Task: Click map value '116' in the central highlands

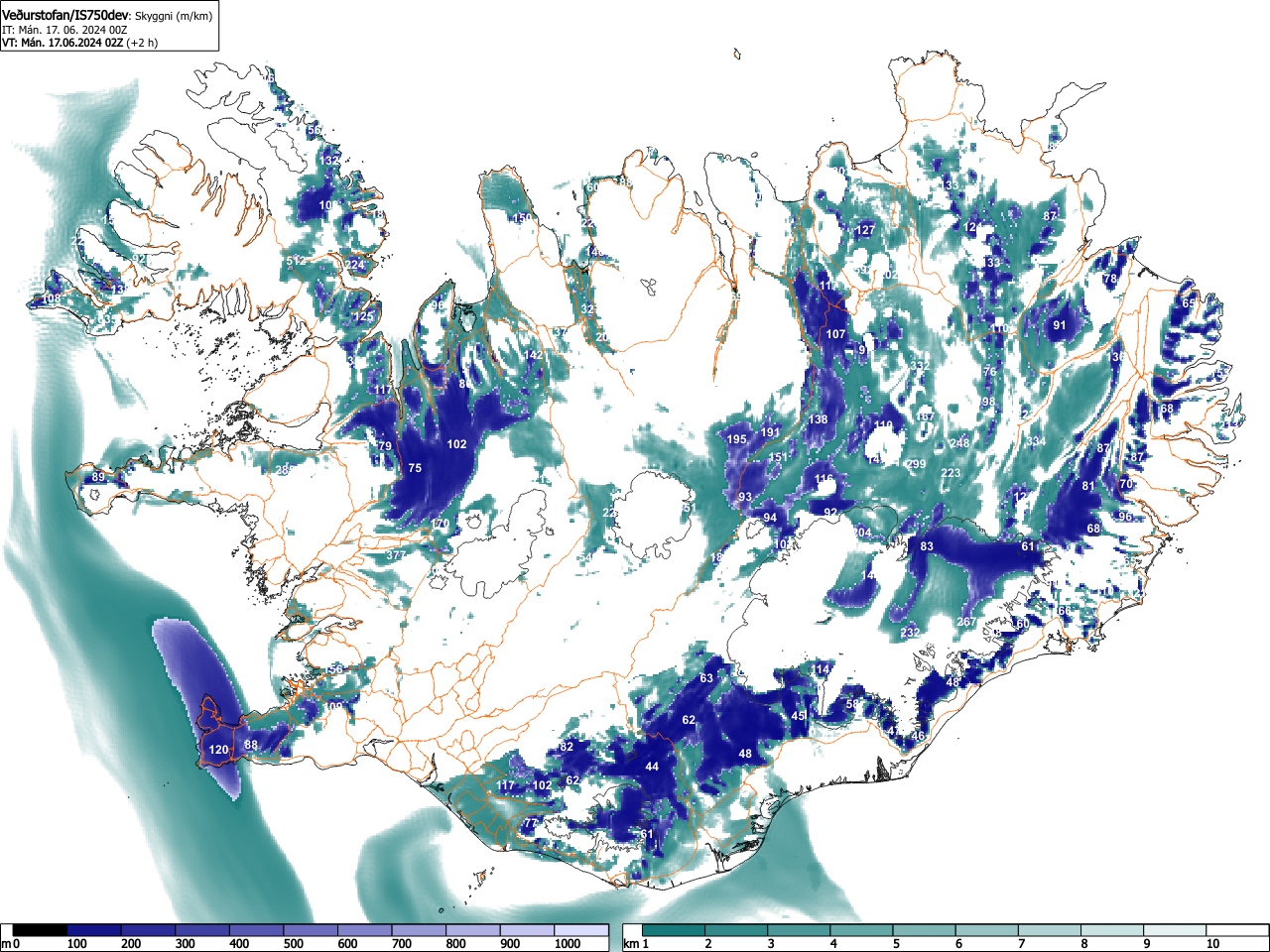Action: (825, 479)
